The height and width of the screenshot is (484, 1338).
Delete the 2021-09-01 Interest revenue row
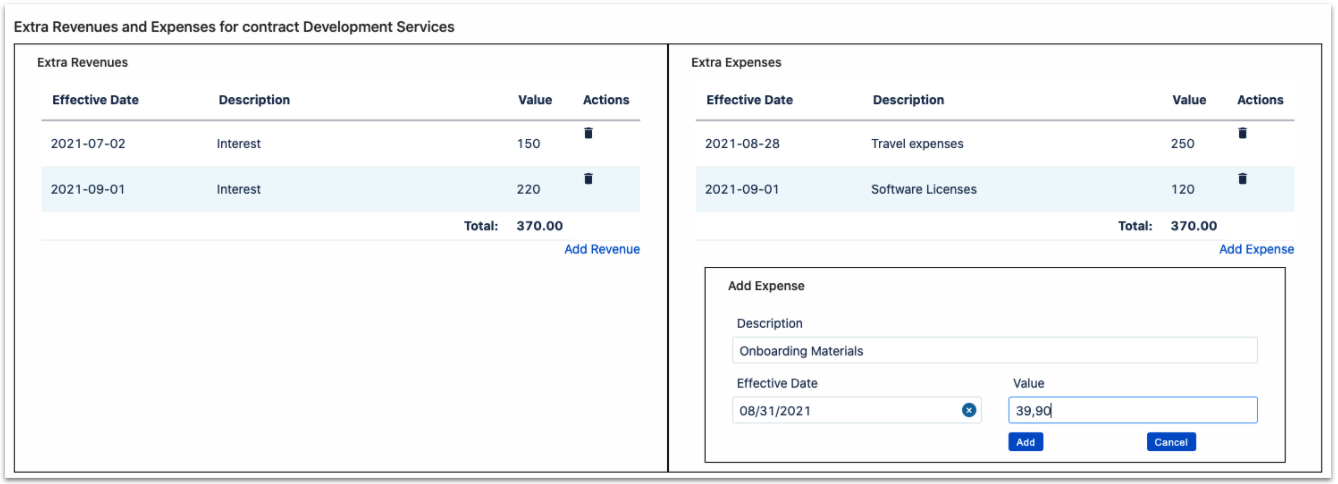tap(588, 179)
